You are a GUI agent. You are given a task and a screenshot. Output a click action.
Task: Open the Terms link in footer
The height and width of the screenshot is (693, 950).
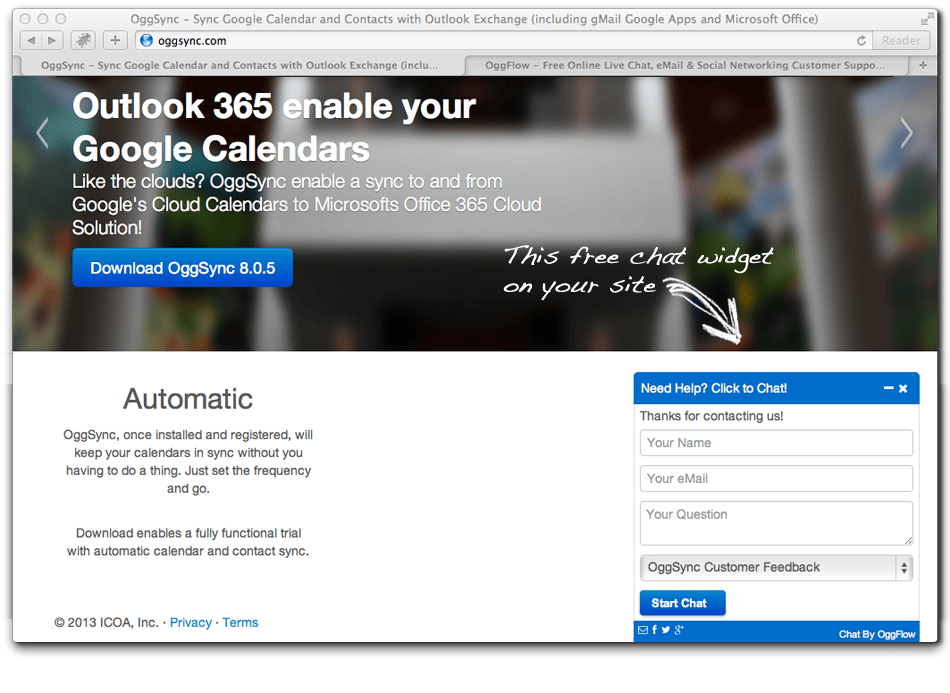click(x=240, y=623)
